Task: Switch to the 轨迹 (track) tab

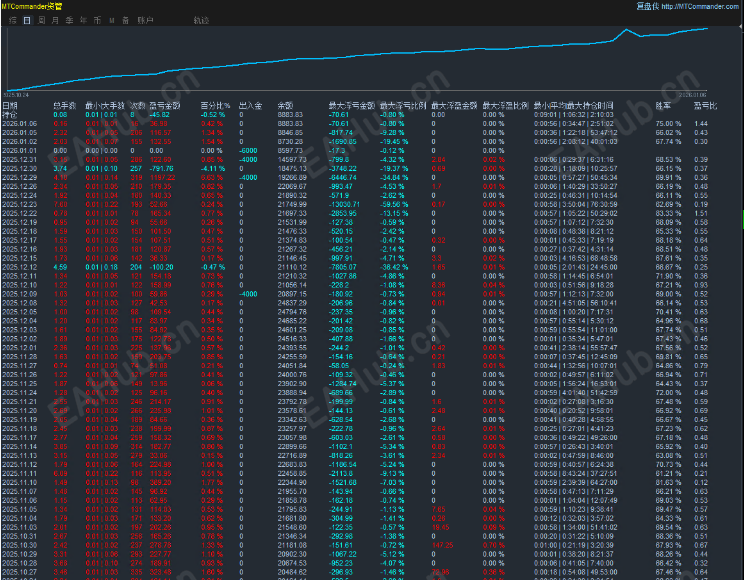Action: click(202, 20)
